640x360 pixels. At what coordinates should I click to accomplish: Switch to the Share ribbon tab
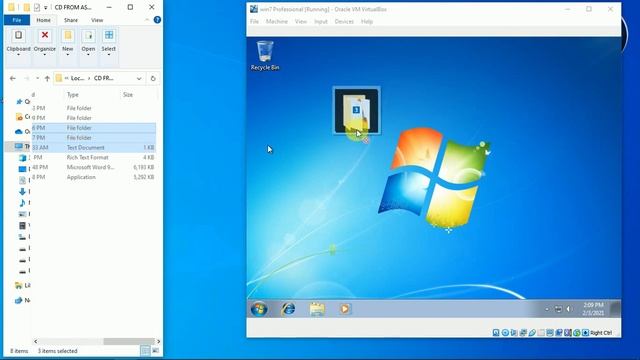71,20
